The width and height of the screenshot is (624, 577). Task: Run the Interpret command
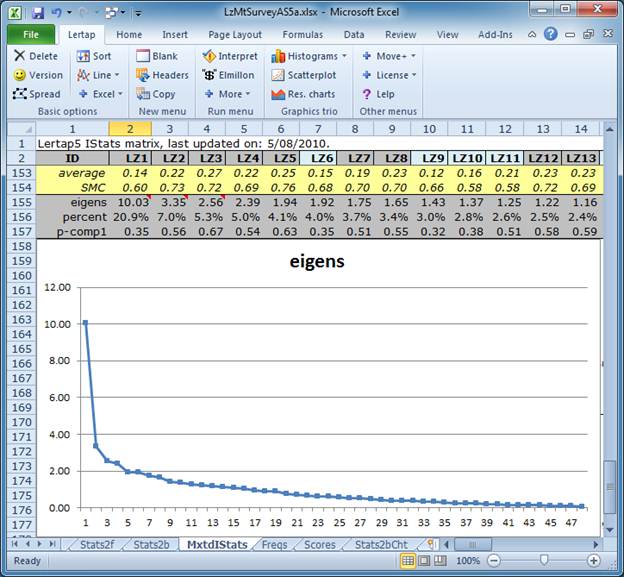(x=210, y=57)
